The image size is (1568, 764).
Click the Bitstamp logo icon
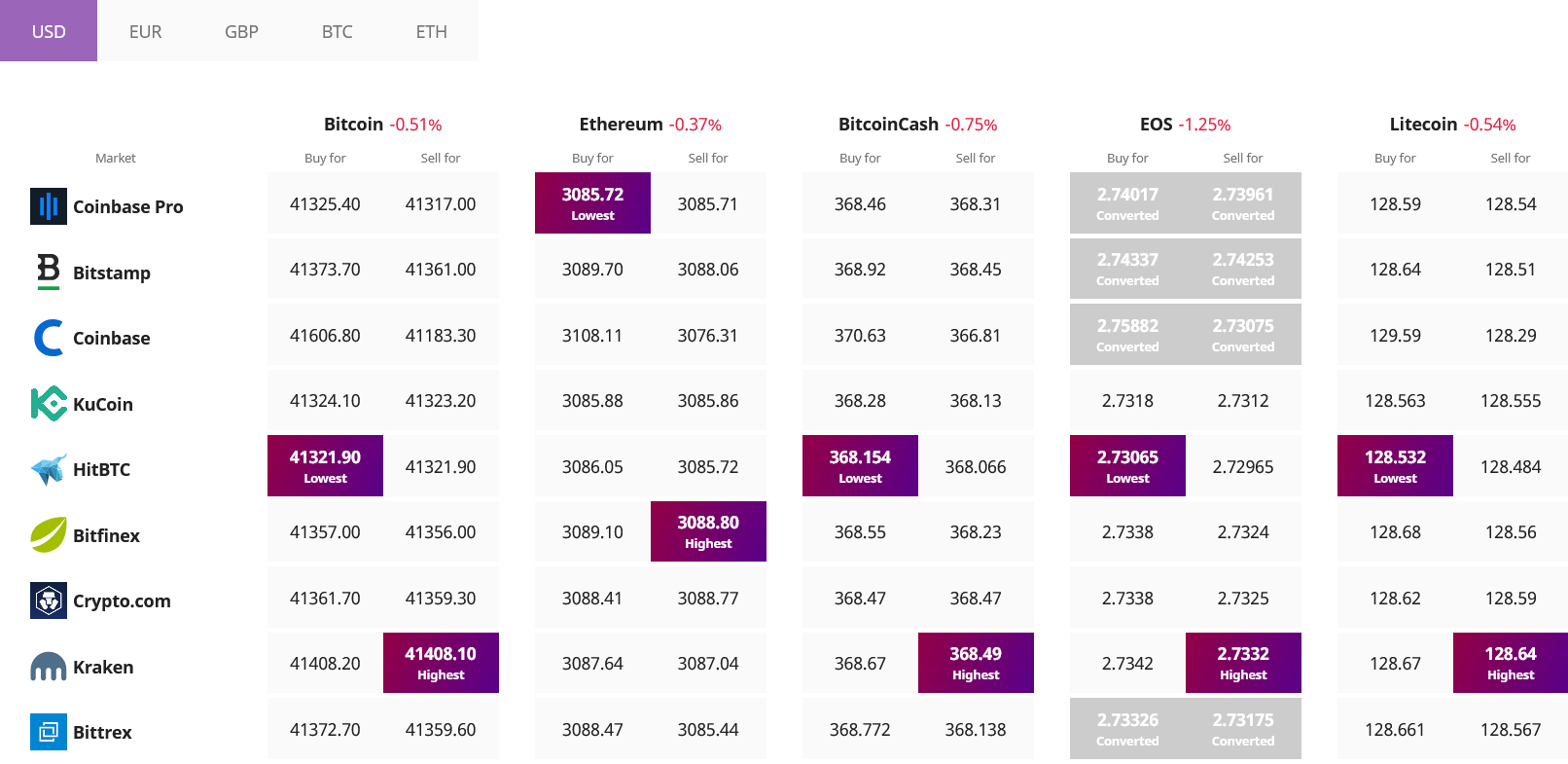click(48, 272)
